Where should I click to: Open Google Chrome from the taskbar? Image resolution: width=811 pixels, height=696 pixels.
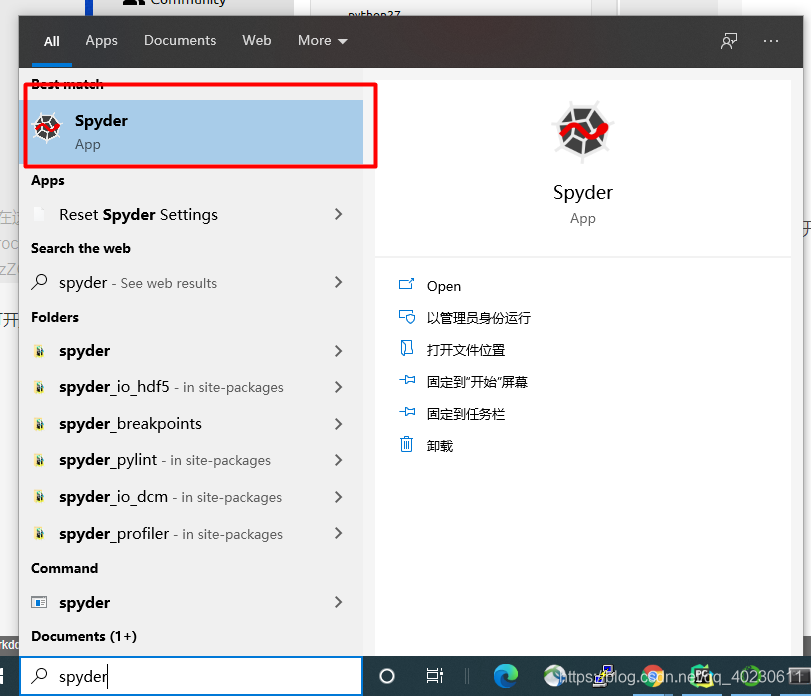[653, 676]
